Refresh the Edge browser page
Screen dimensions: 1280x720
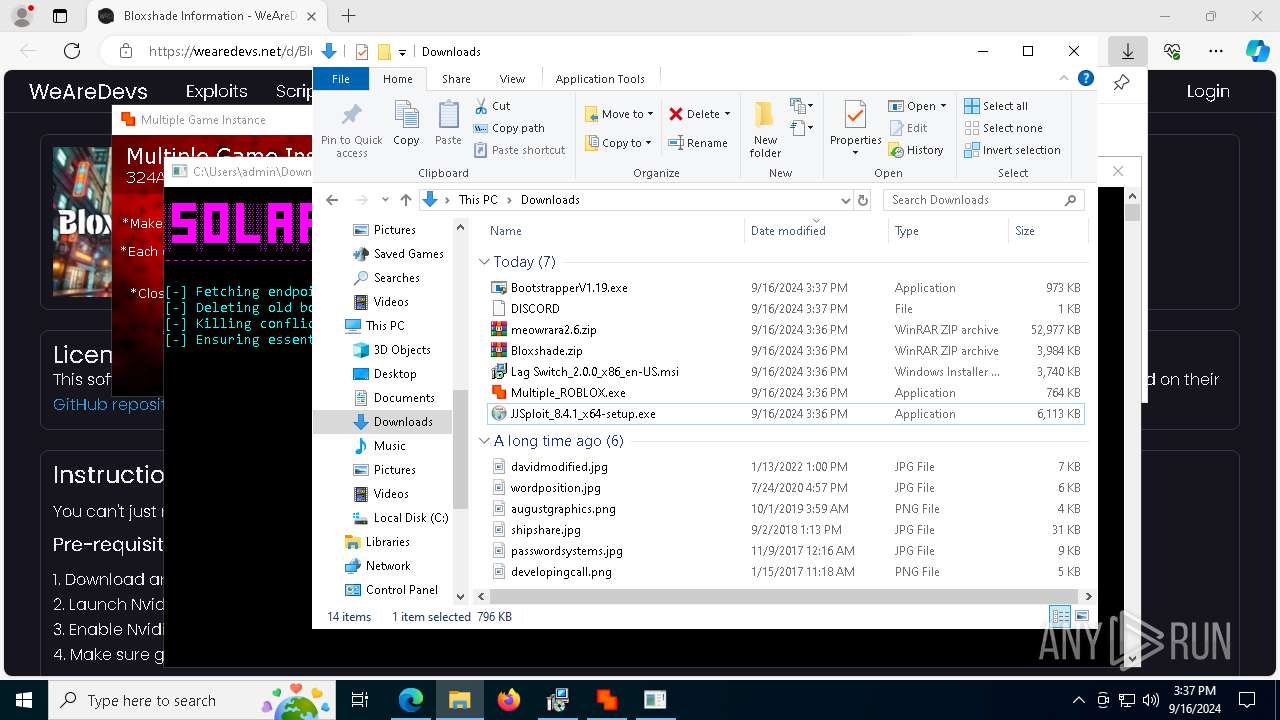[72, 51]
